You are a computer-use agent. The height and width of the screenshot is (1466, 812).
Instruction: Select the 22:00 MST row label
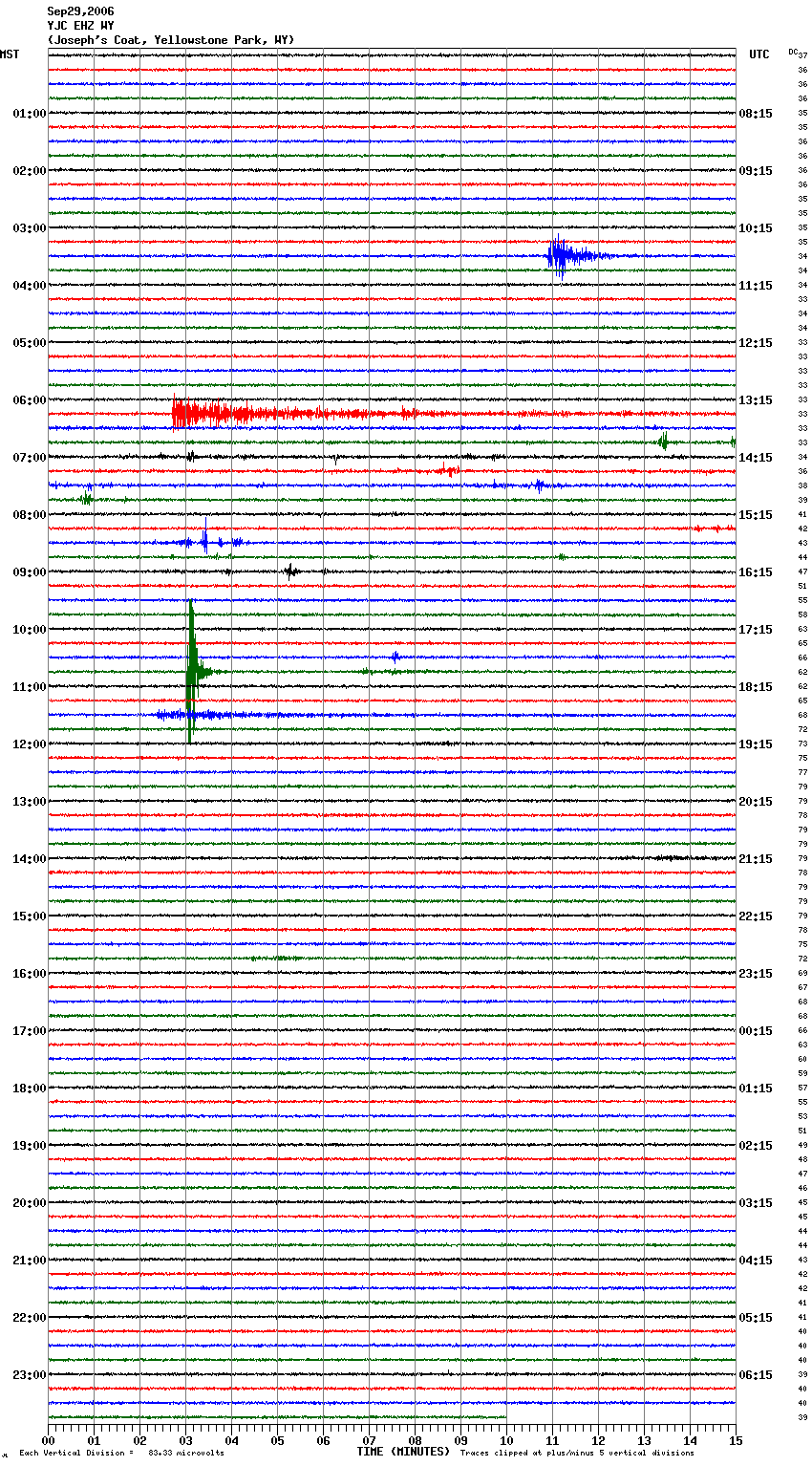click(30, 1318)
